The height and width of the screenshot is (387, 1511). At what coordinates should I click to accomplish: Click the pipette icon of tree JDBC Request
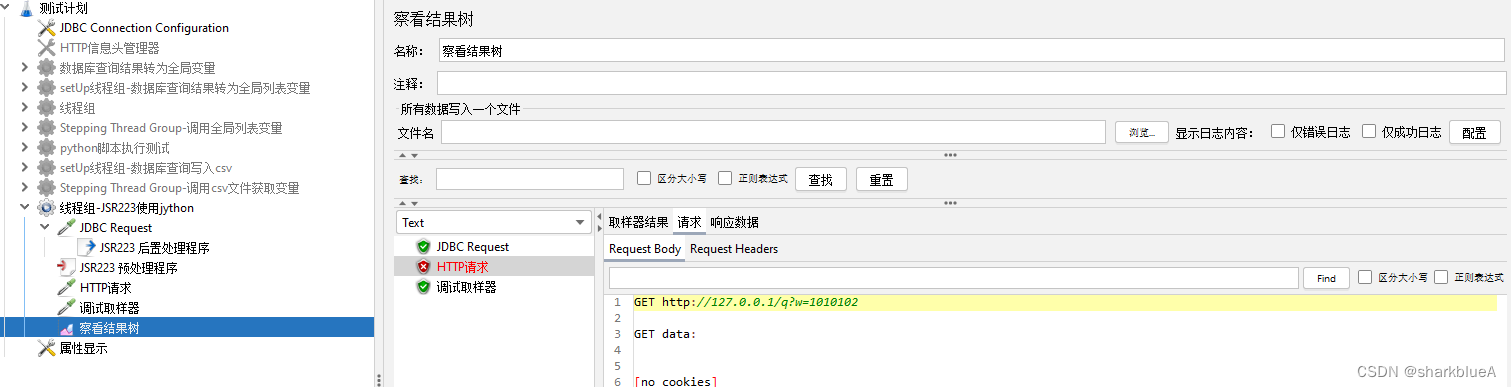66,228
